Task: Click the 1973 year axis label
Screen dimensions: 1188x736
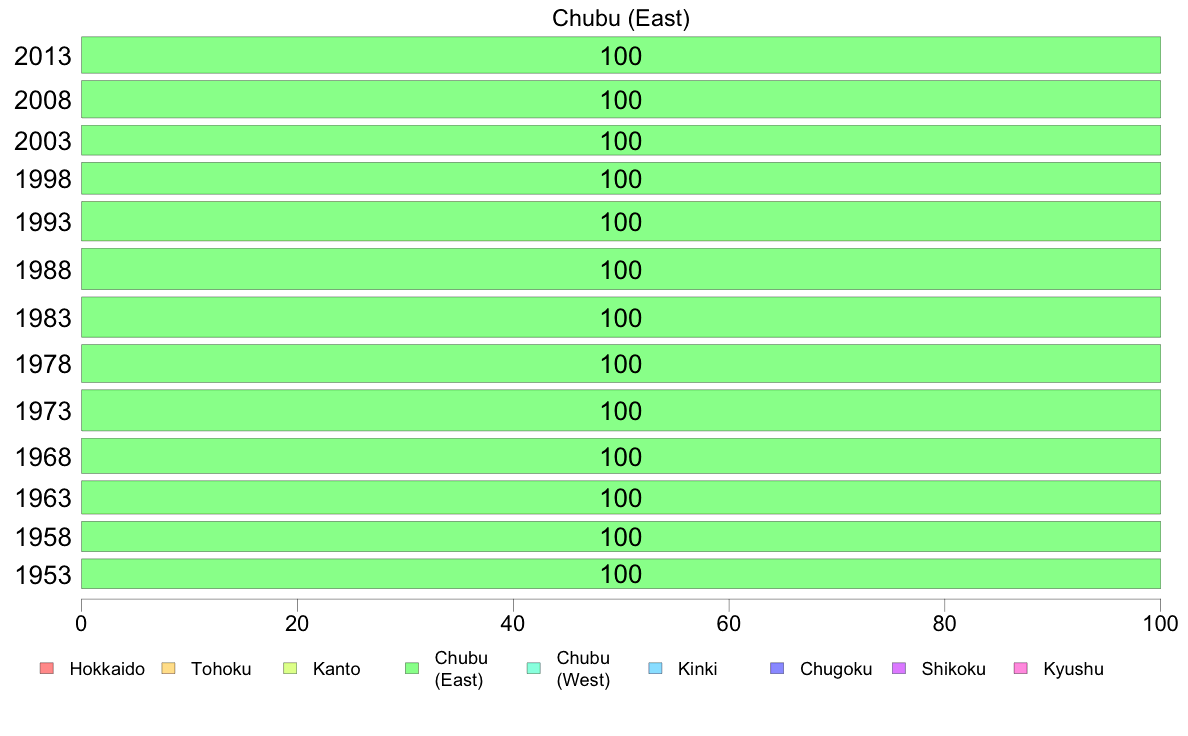Action: (x=43, y=411)
